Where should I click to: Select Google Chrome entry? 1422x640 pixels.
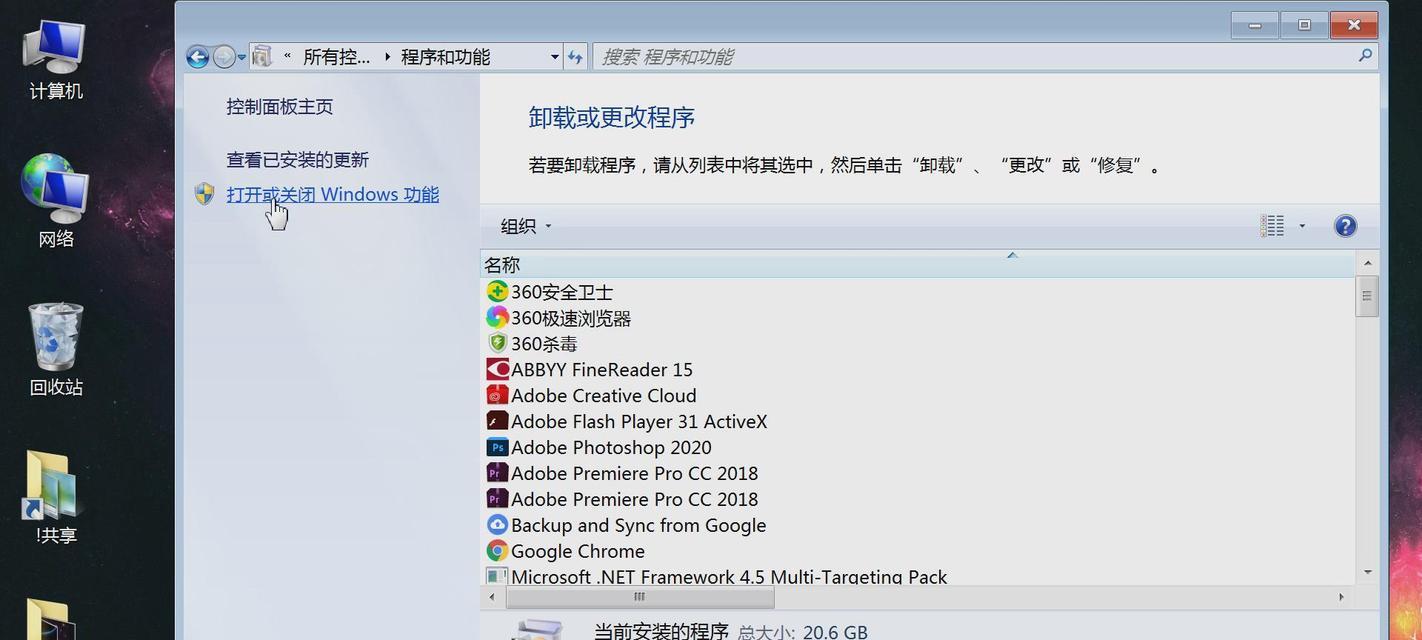pos(578,551)
